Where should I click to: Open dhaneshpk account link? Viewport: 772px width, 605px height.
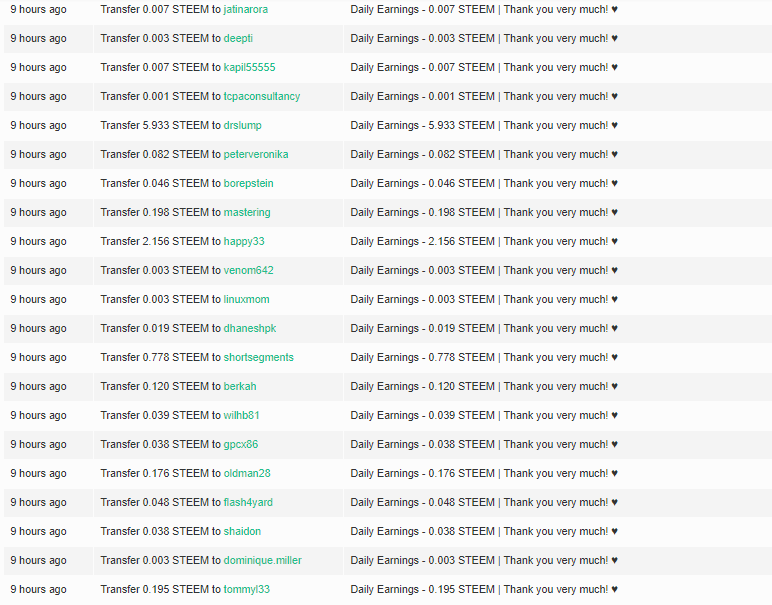(250, 329)
